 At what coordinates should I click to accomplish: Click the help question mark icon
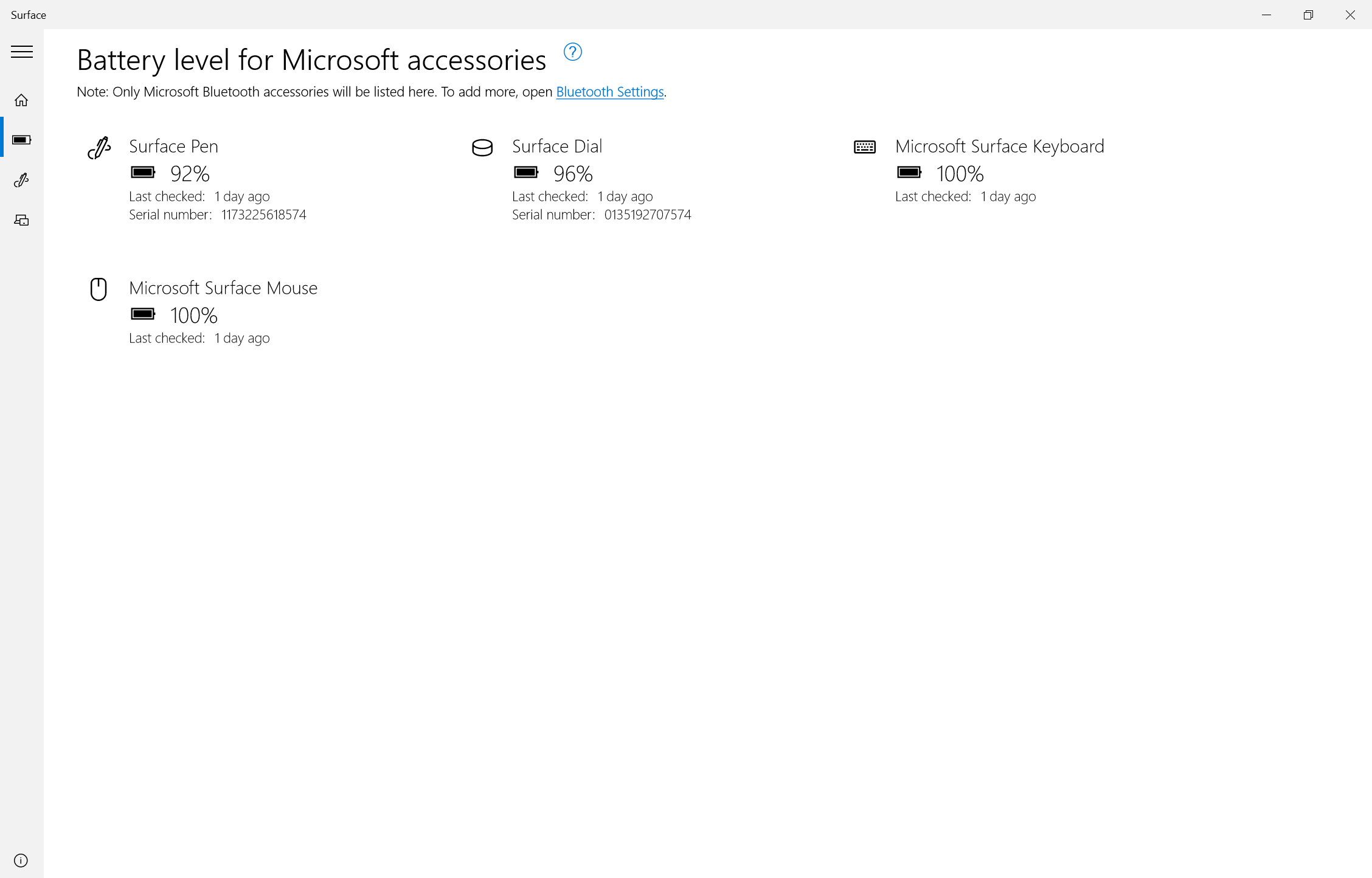tap(572, 52)
